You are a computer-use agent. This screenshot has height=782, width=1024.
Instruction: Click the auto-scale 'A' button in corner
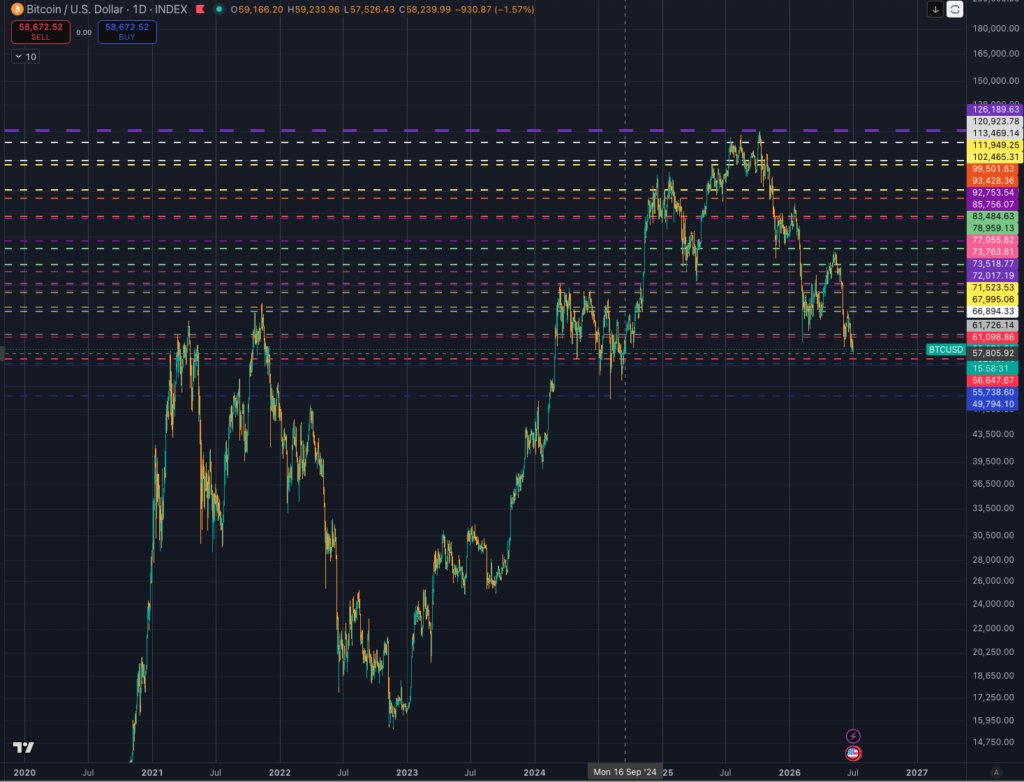click(x=995, y=772)
